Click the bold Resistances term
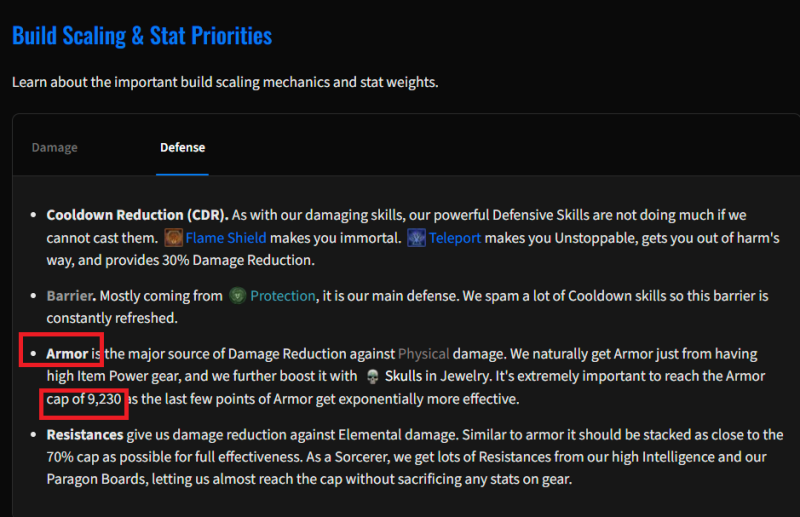This screenshot has height=517, width=800. 85,435
